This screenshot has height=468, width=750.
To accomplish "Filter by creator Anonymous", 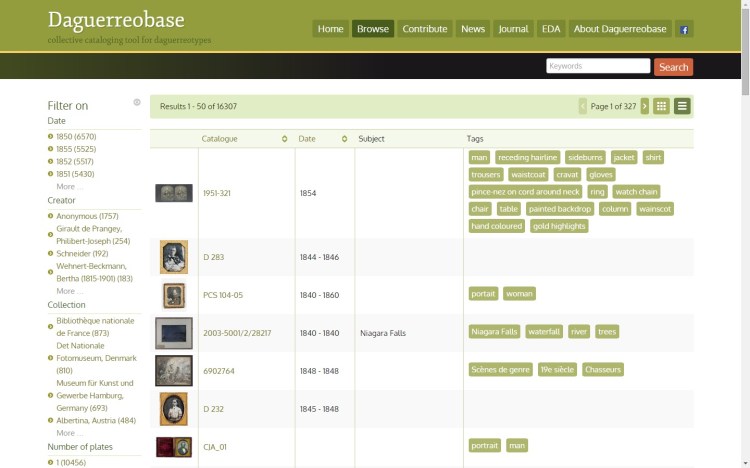I will click(x=87, y=216).
